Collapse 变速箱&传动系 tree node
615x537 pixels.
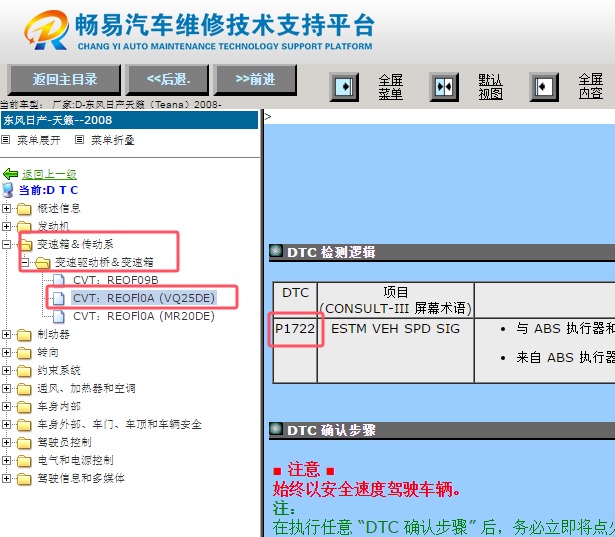point(6,244)
